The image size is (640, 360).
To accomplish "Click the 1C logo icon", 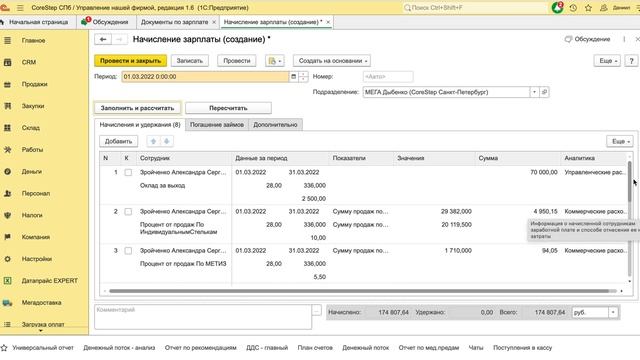I will [5, 7].
